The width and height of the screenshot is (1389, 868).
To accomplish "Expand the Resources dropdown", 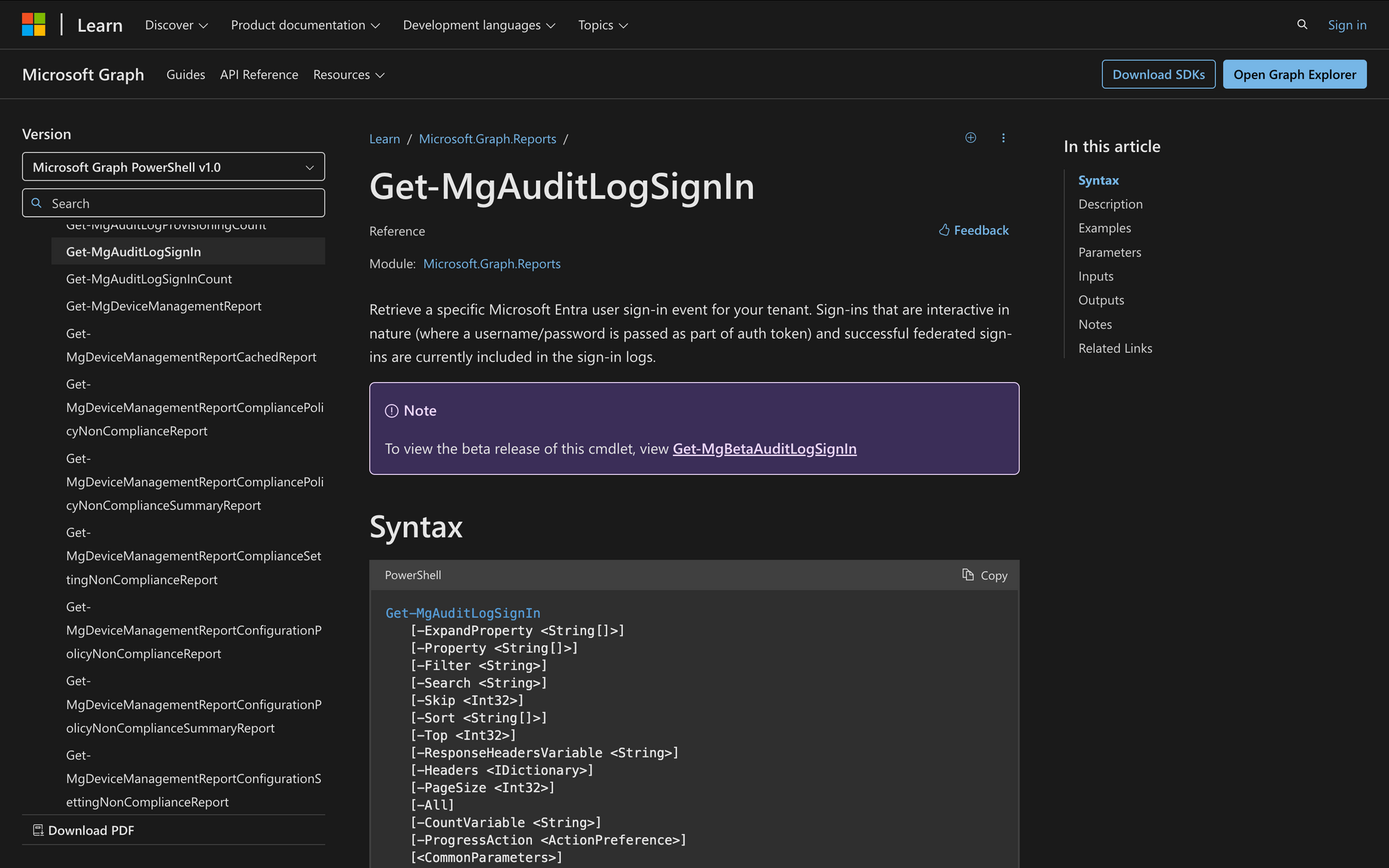I will pos(349,74).
